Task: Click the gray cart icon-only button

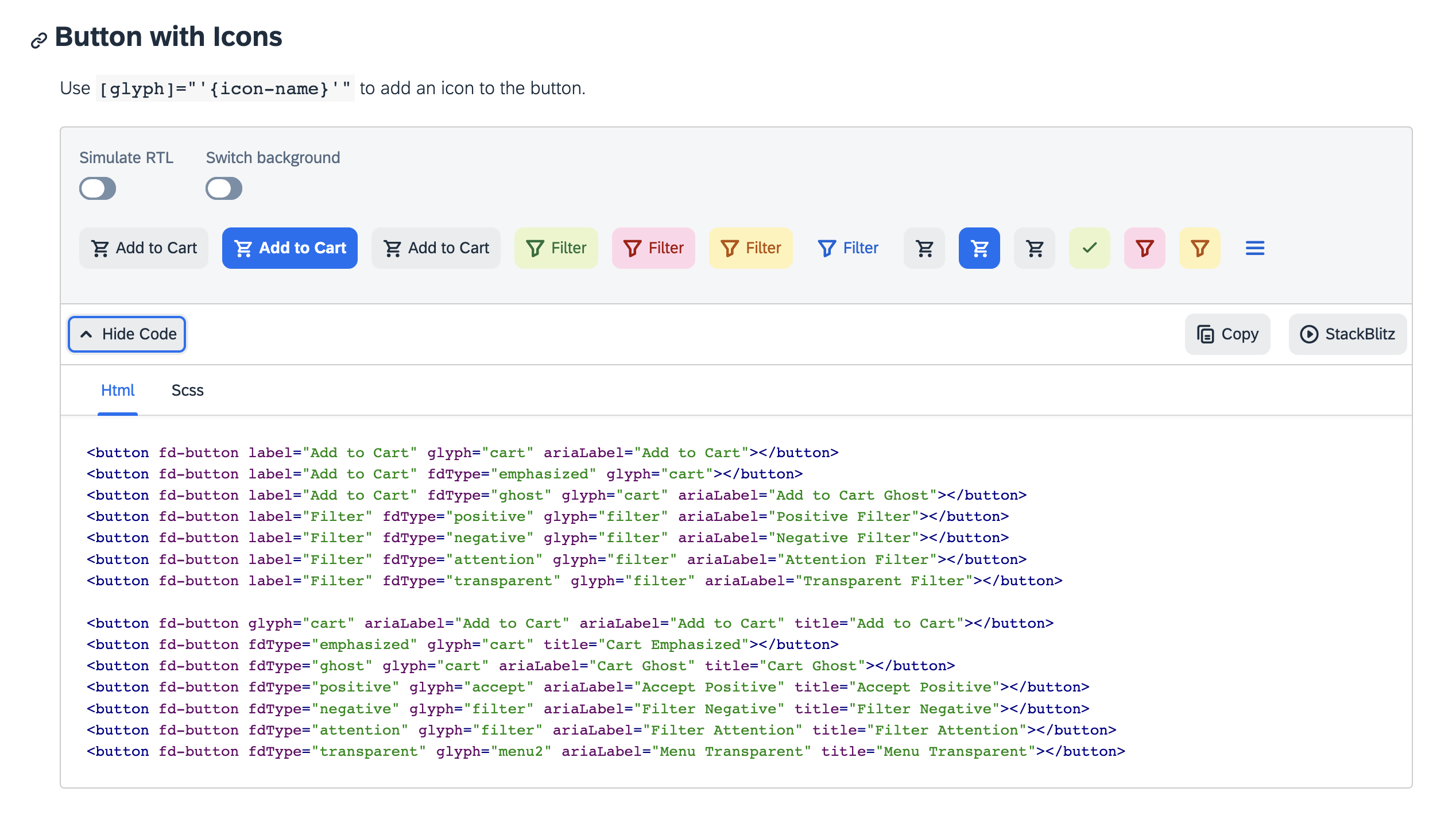Action: coord(924,248)
